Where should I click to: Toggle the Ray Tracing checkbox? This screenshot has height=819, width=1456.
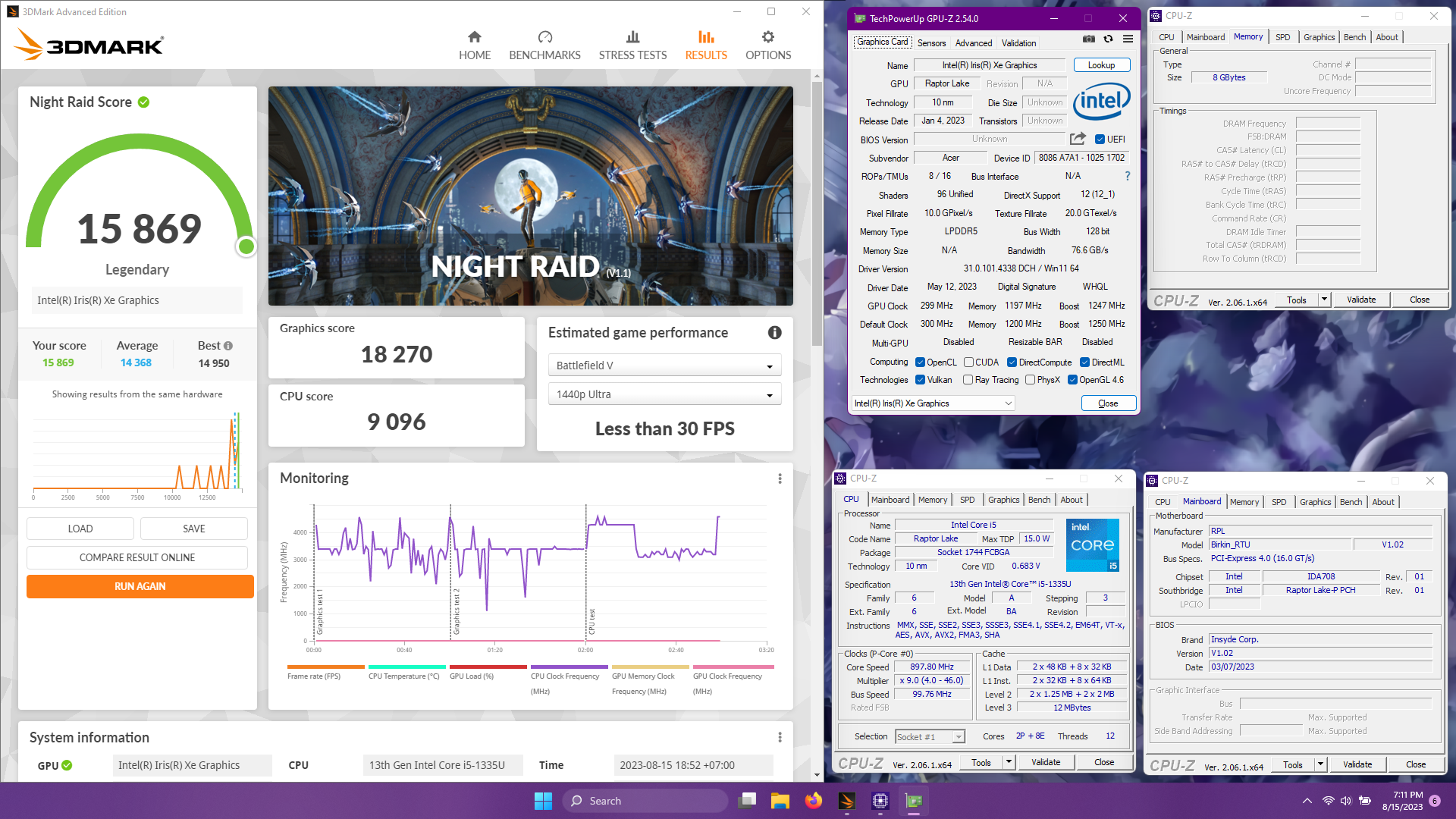(968, 380)
